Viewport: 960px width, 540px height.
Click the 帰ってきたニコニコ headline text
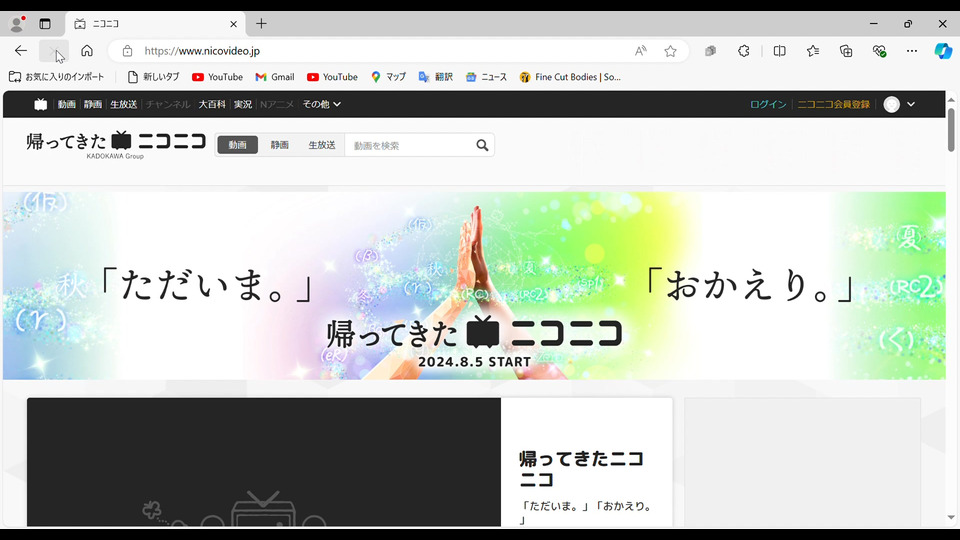pyautogui.click(x=581, y=468)
